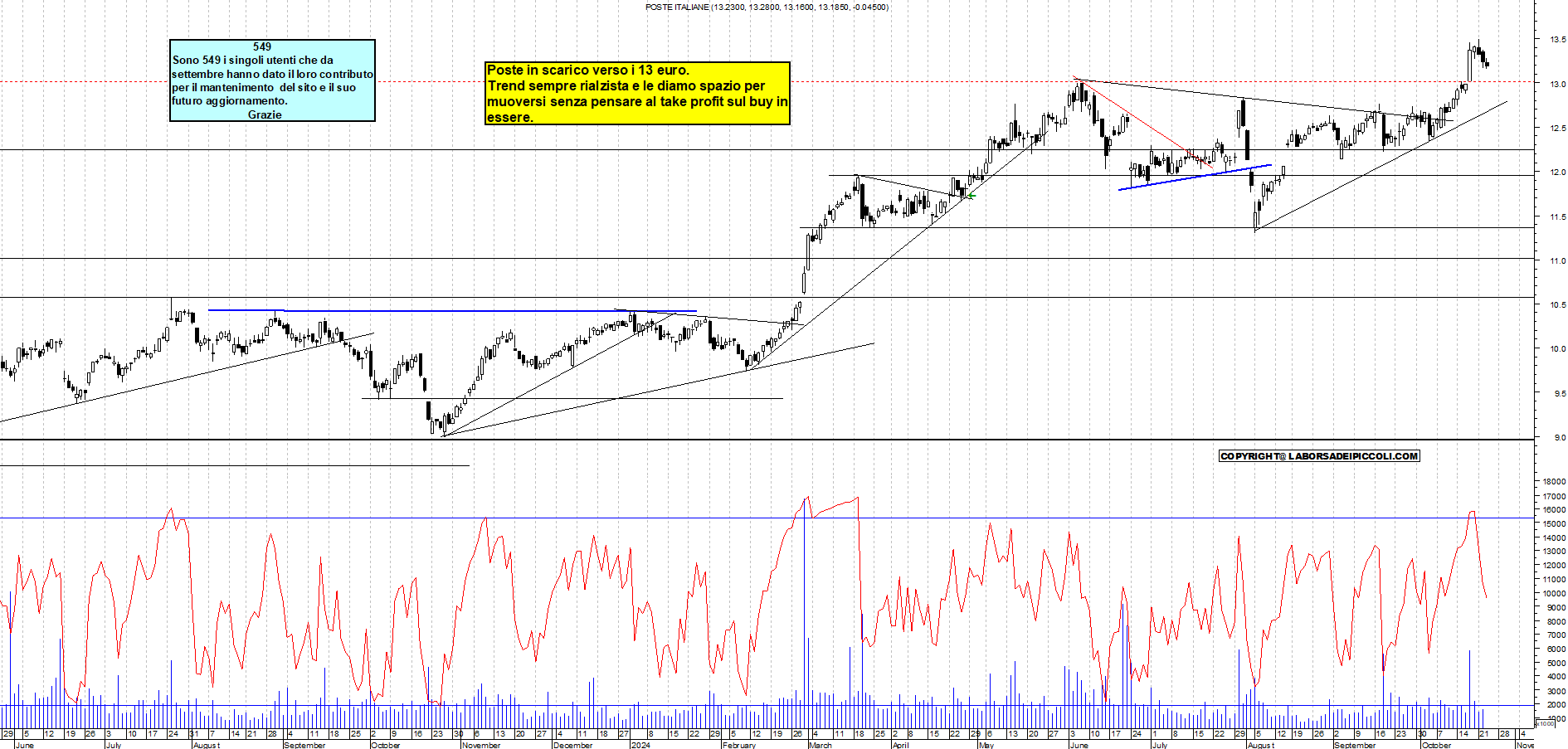Click the 13.5 price axis label
1568x749 pixels.
coord(1557,40)
